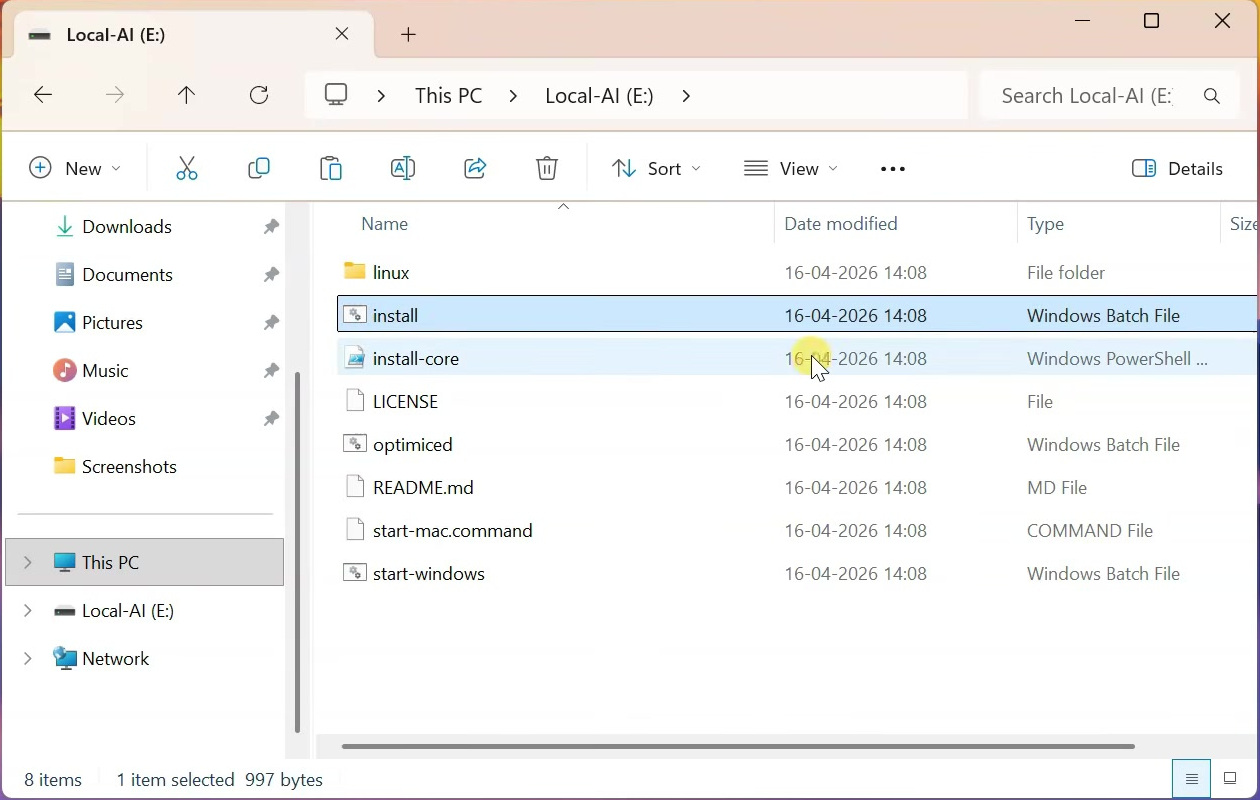The height and width of the screenshot is (800, 1260).
Task: Click chevron after Local-AI (E:) in address bar
Action: click(x=686, y=96)
